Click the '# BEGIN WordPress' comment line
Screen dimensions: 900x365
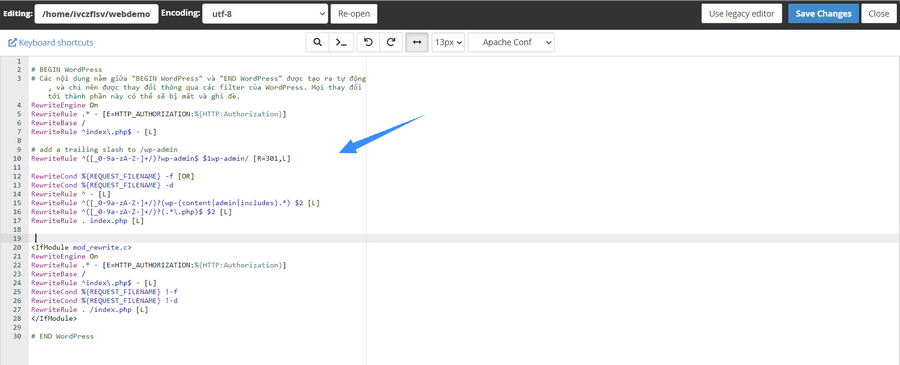[67, 69]
